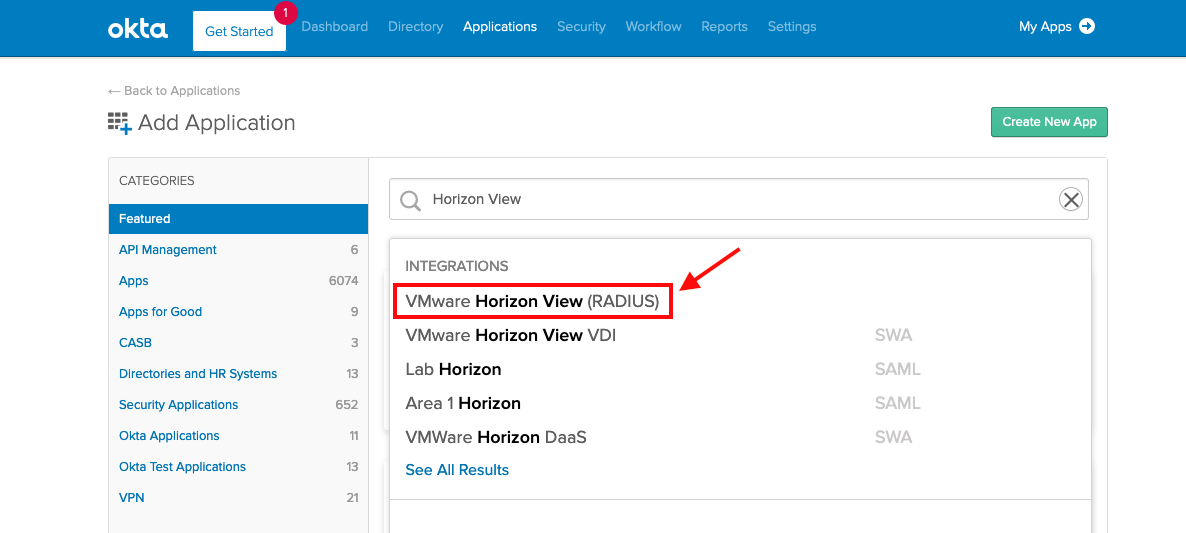Open the Get Started tab

239,31
